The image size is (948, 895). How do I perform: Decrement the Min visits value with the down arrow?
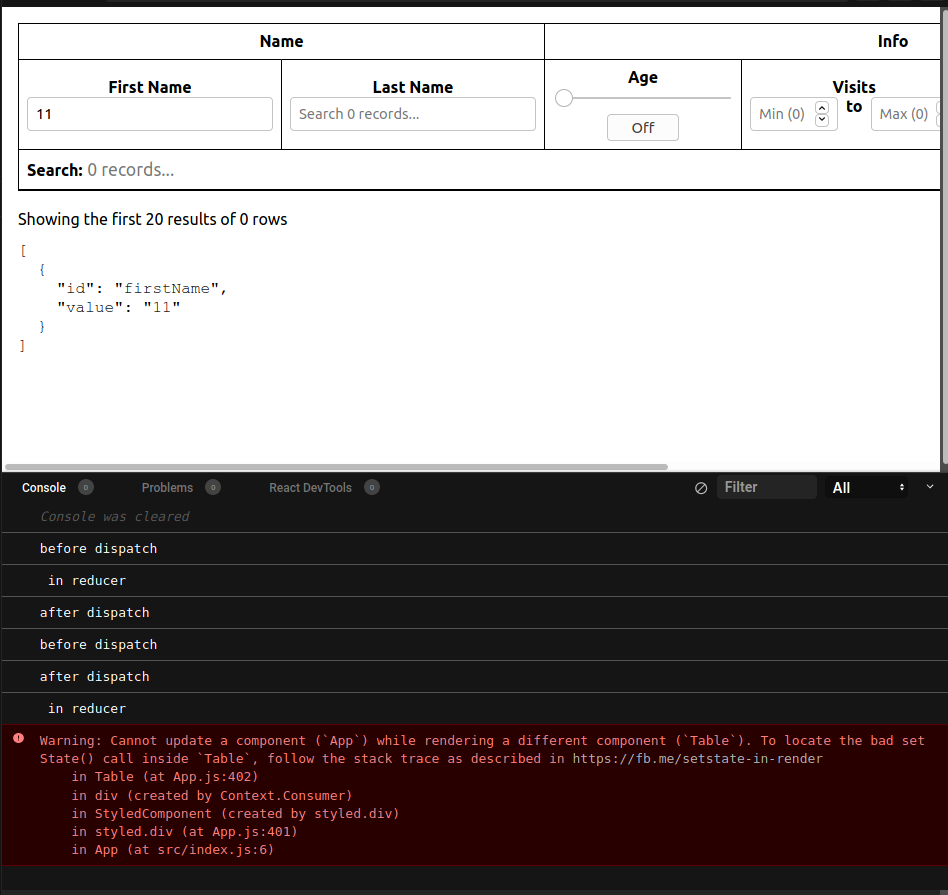[x=822, y=119]
